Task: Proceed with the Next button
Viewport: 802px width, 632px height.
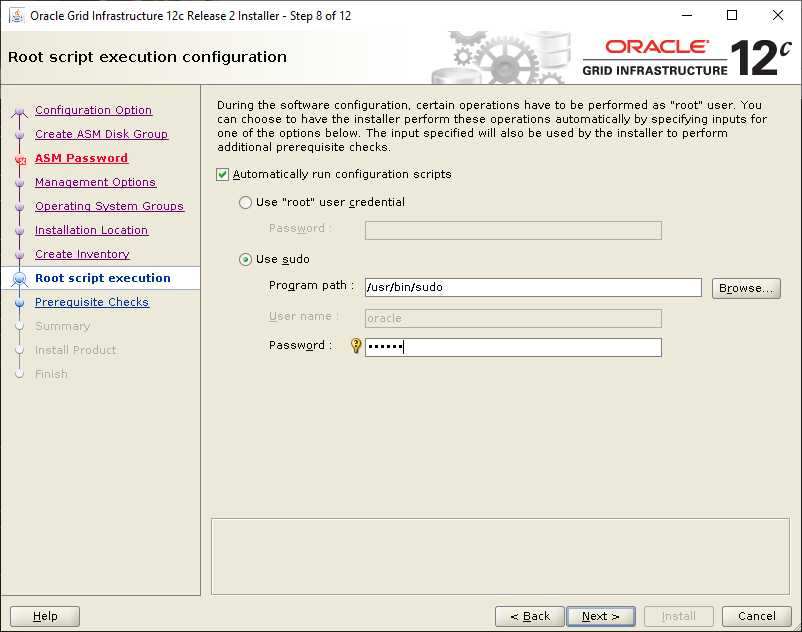Action: [600, 616]
